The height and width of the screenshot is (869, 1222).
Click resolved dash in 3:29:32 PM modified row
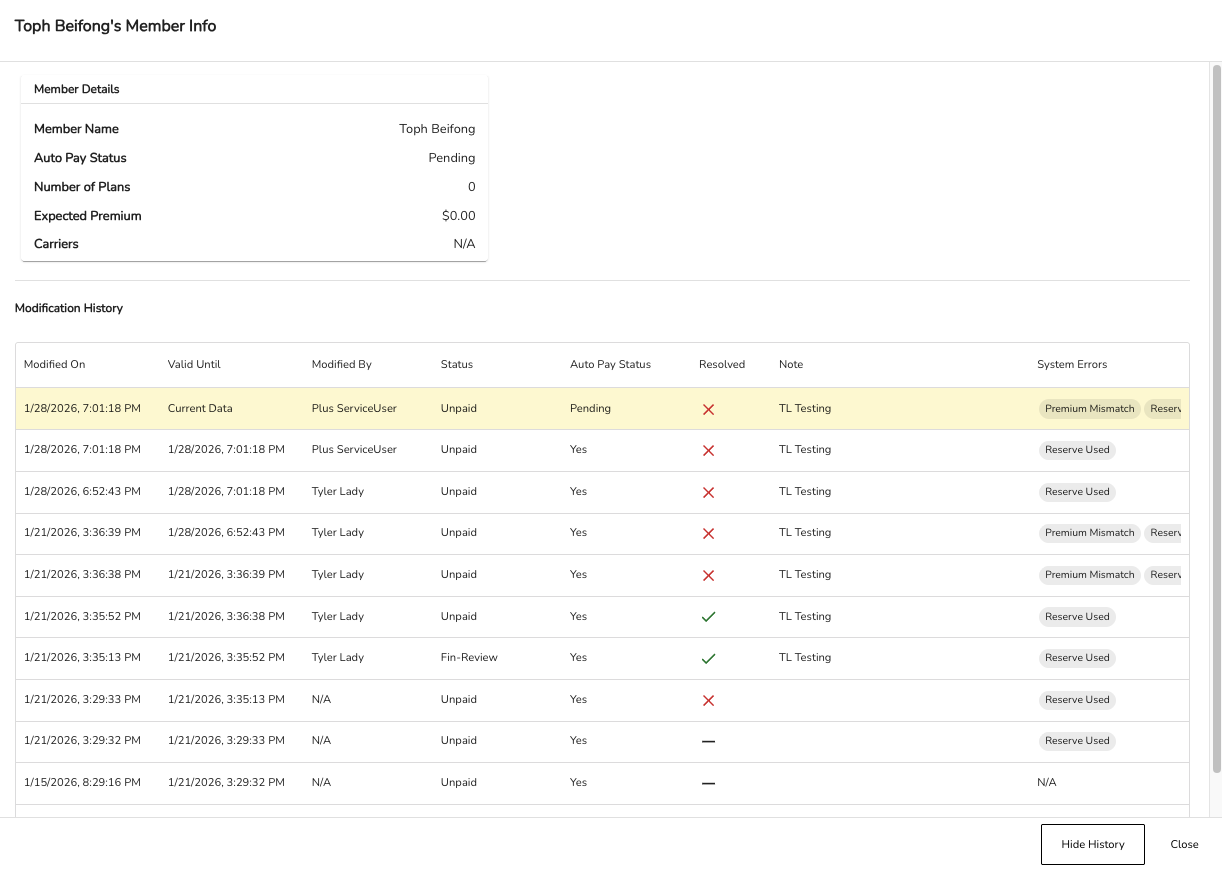click(x=708, y=741)
